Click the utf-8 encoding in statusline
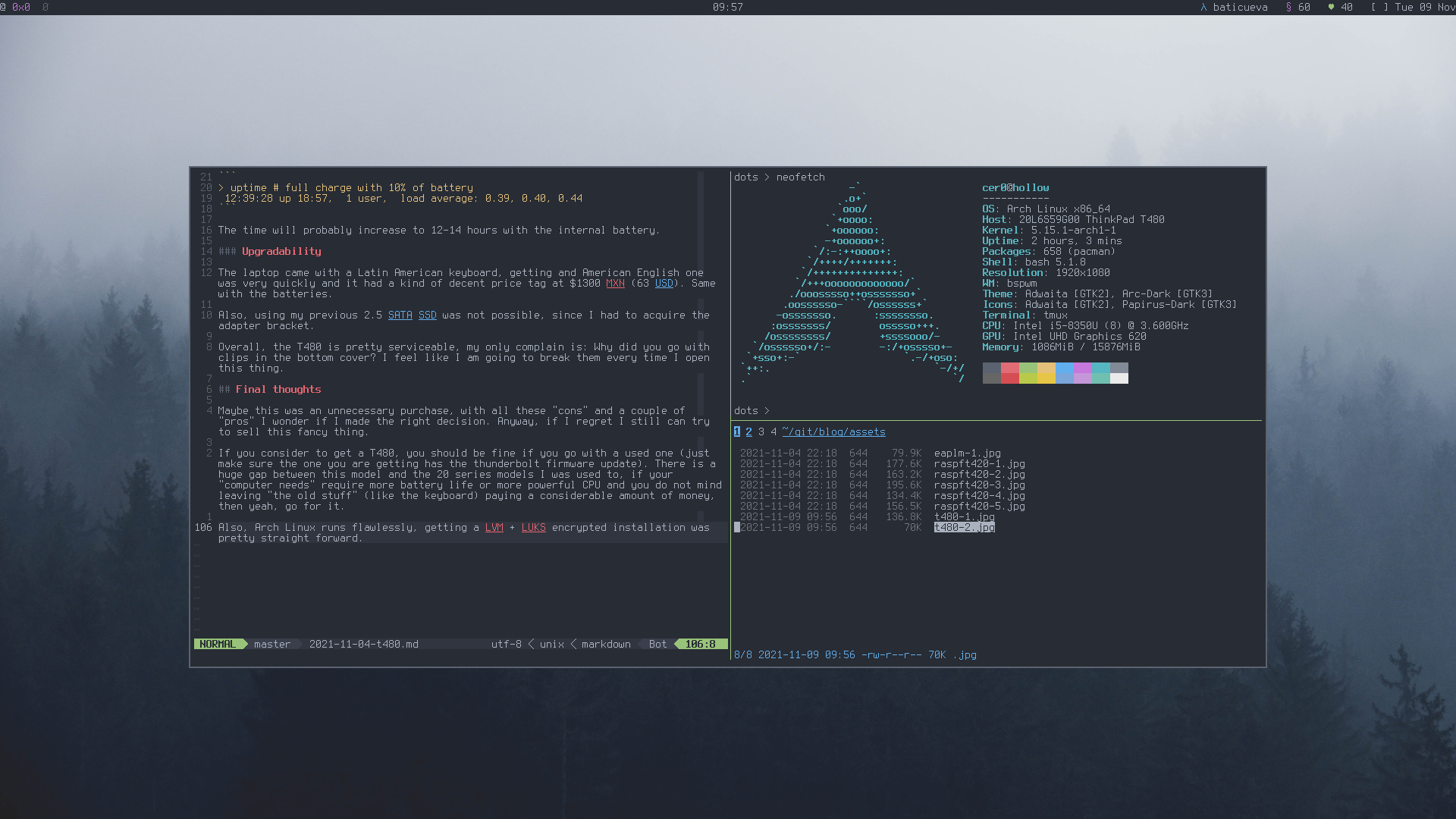Viewport: 1456px width, 819px height. (x=506, y=644)
